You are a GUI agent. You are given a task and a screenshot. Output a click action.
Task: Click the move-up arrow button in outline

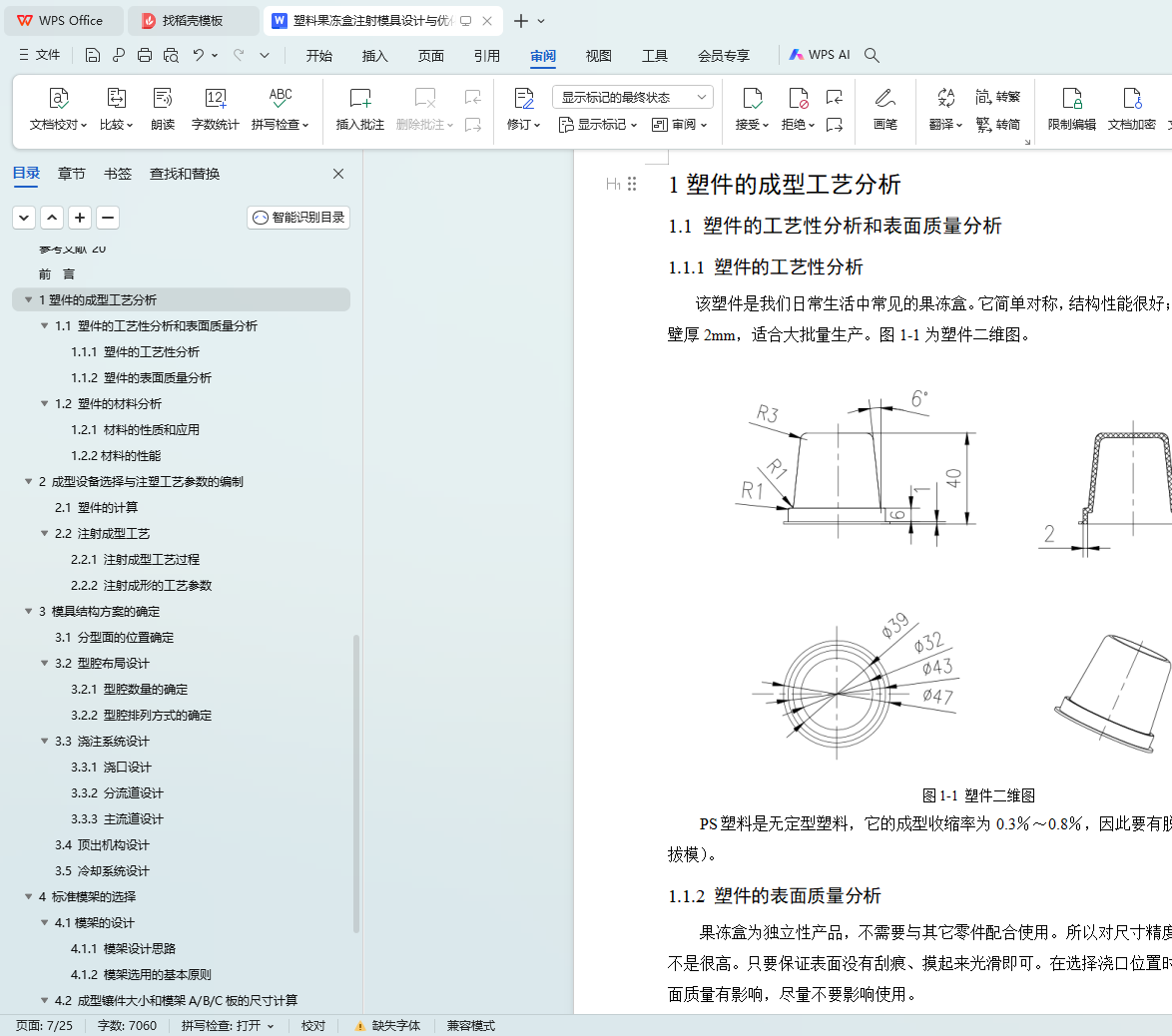pos(52,218)
